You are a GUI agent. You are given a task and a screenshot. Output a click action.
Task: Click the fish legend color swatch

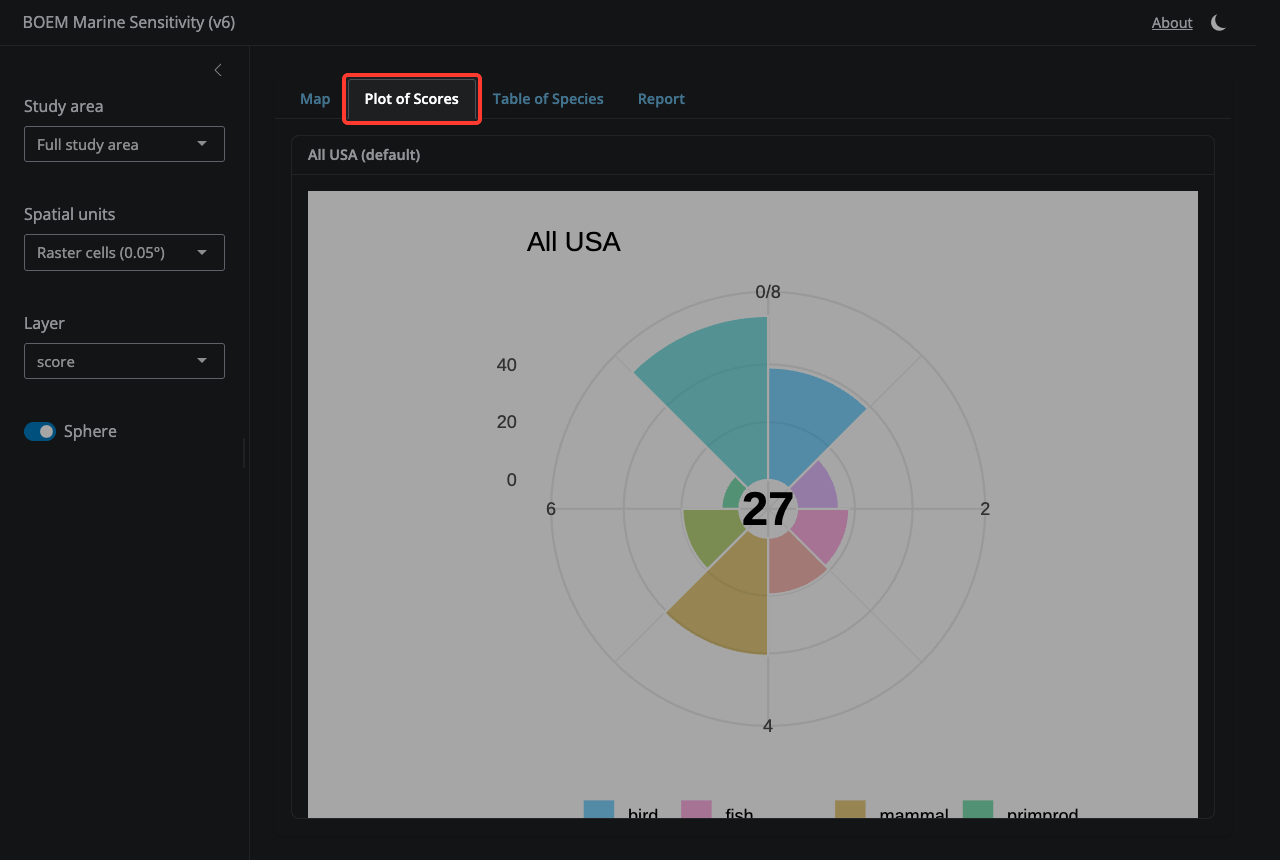click(696, 809)
